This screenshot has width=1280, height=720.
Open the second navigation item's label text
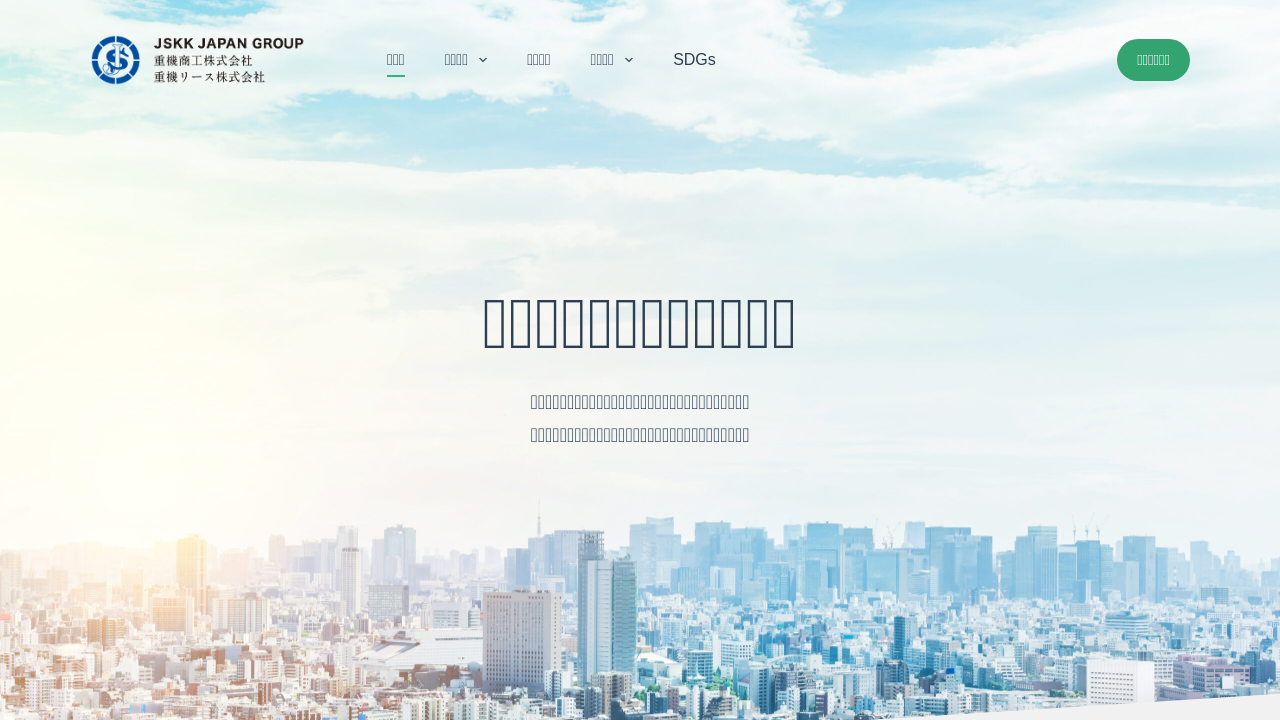coord(456,59)
